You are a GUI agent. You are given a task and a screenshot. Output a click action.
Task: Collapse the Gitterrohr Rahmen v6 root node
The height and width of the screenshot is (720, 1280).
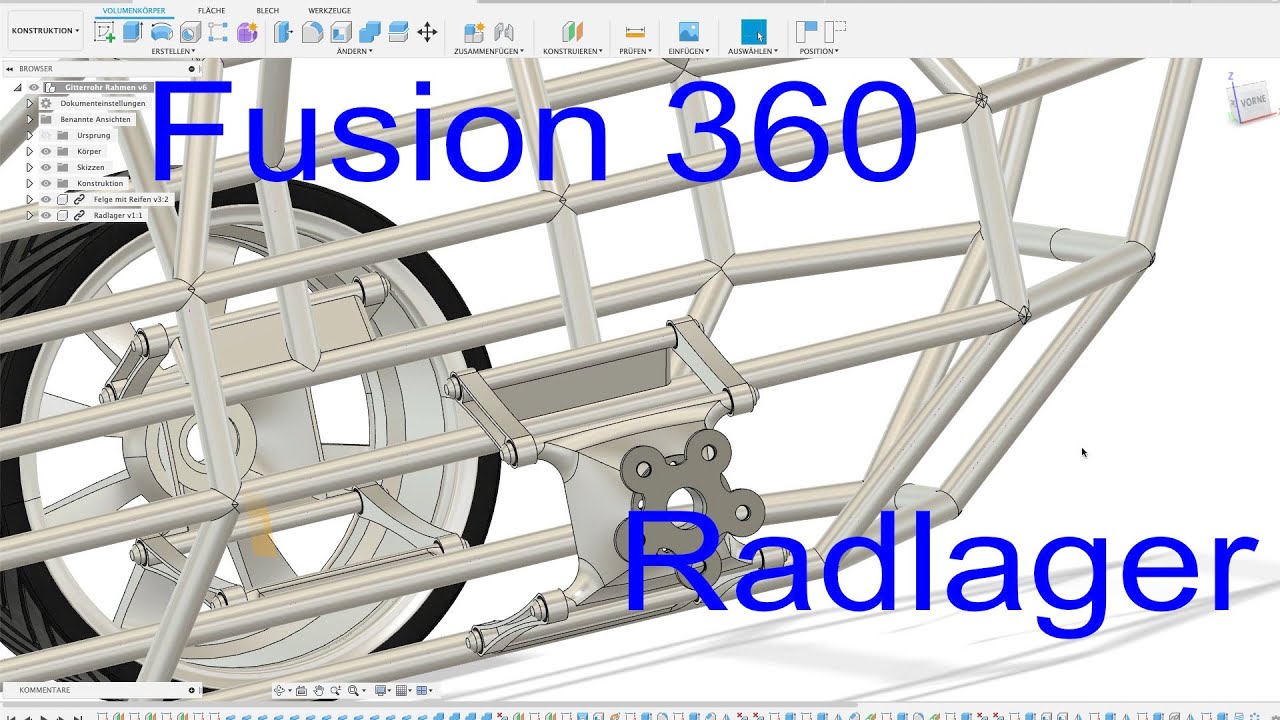[x=17, y=87]
